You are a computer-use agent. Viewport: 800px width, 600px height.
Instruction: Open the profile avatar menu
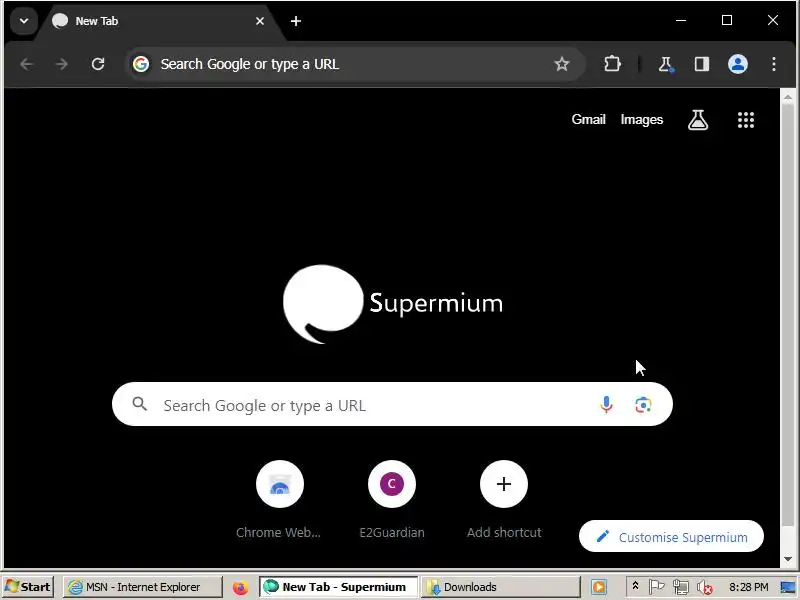pyautogui.click(x=738, y=64)
